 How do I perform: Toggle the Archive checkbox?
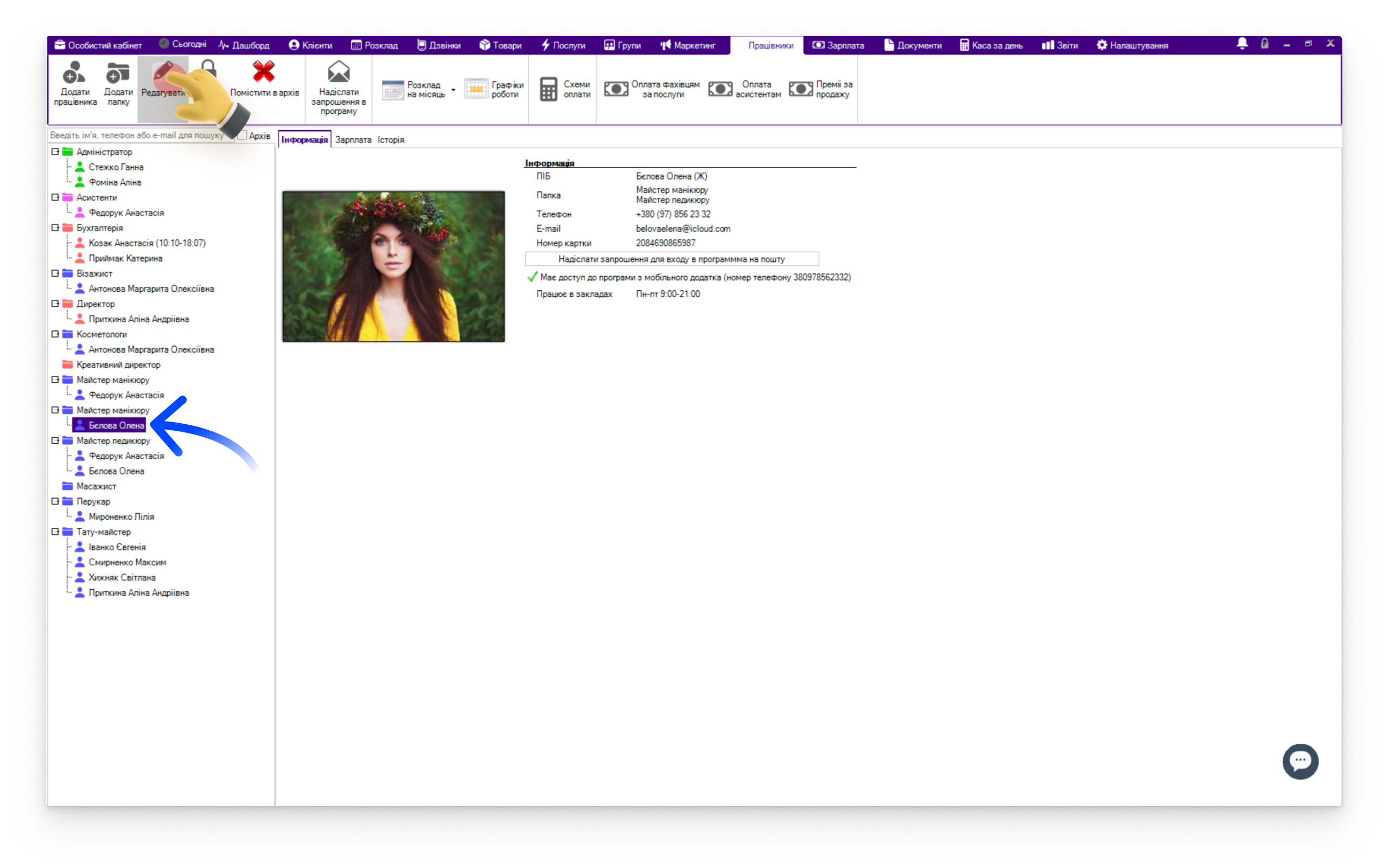pos(242,136)
